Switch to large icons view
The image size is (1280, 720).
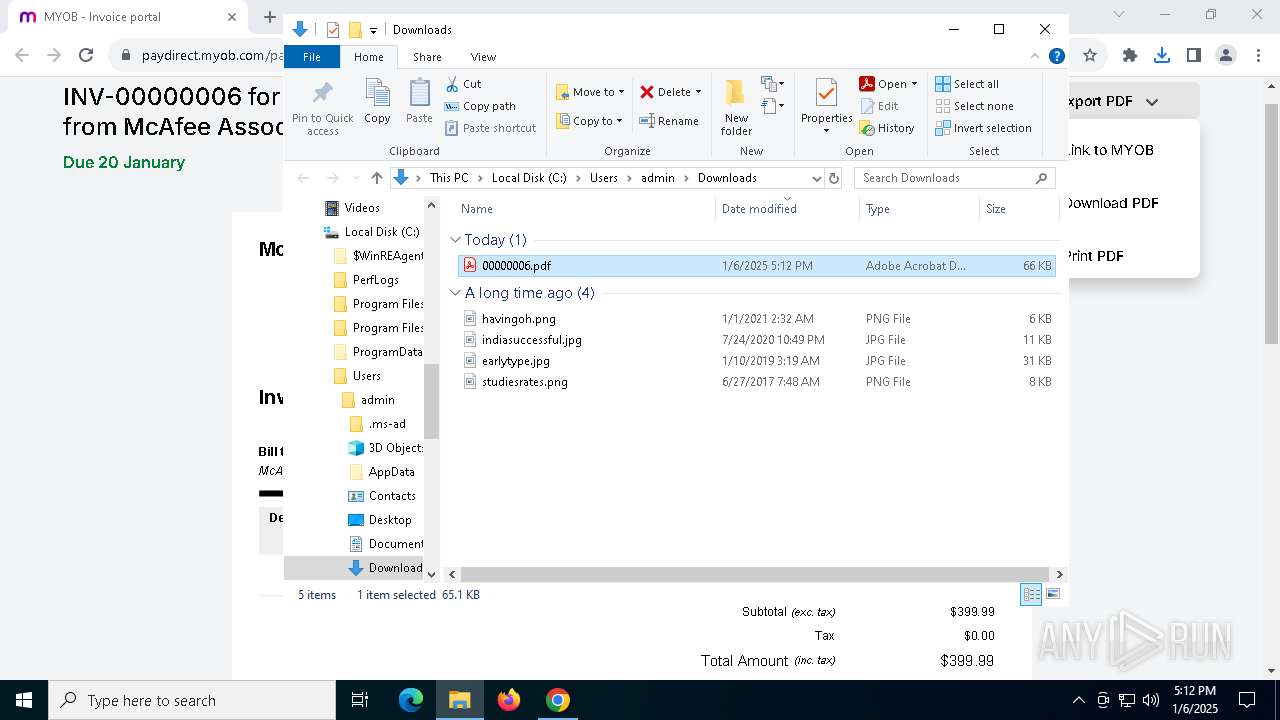pyautogui.click(x=1052, y=594)
